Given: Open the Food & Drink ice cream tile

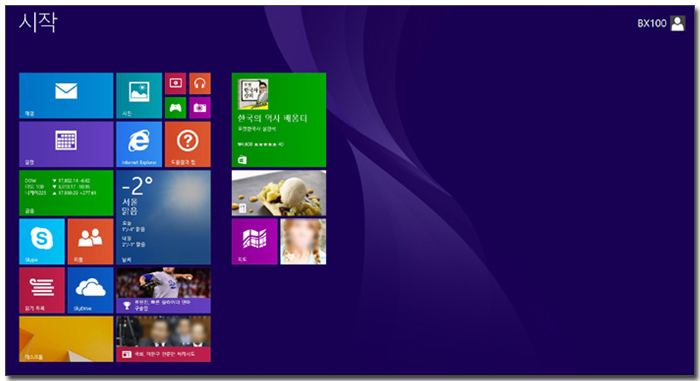Looking at the screenshot, I should click(279, 193).
